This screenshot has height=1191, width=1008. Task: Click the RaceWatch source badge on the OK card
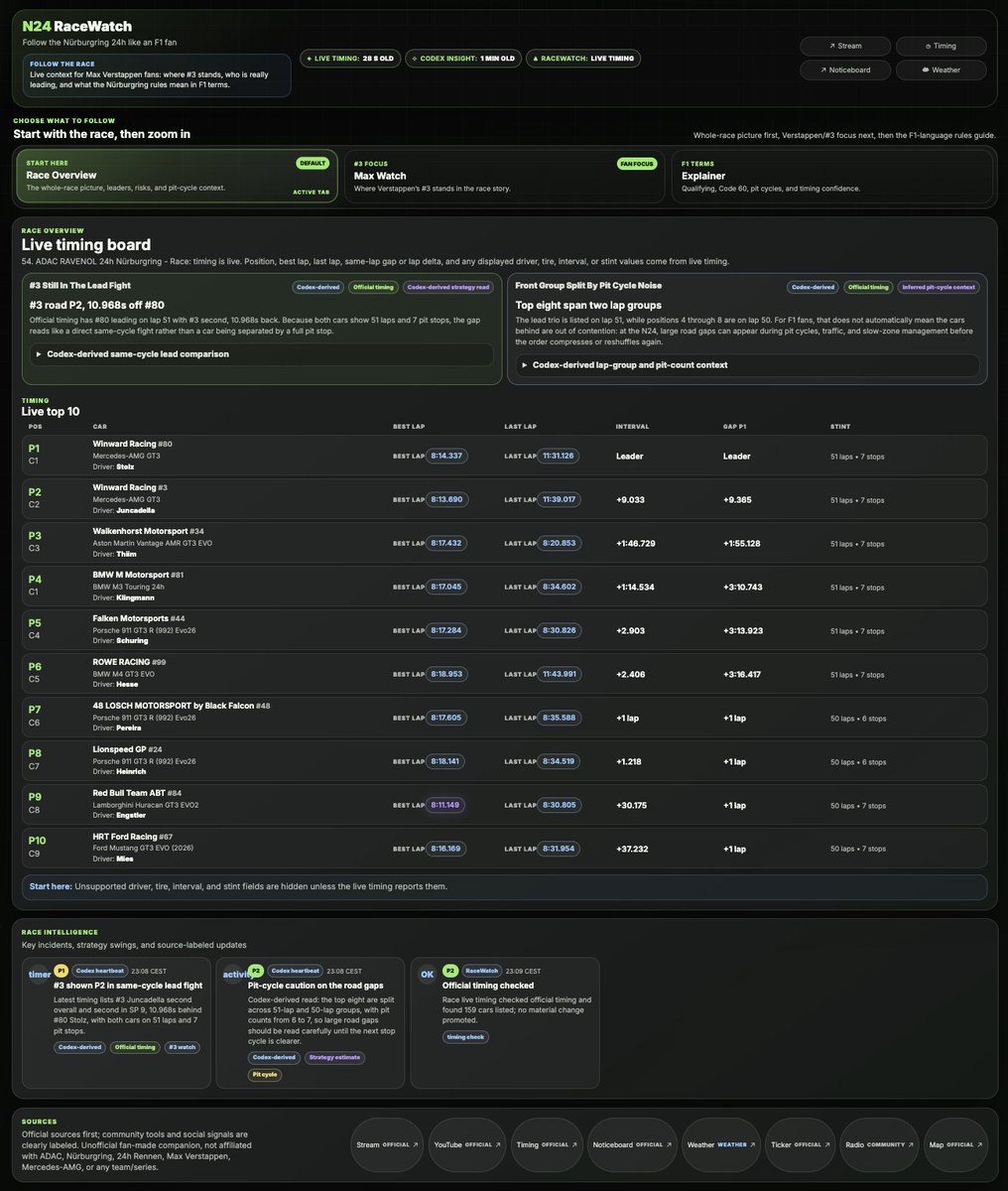[x=481, y=971]
